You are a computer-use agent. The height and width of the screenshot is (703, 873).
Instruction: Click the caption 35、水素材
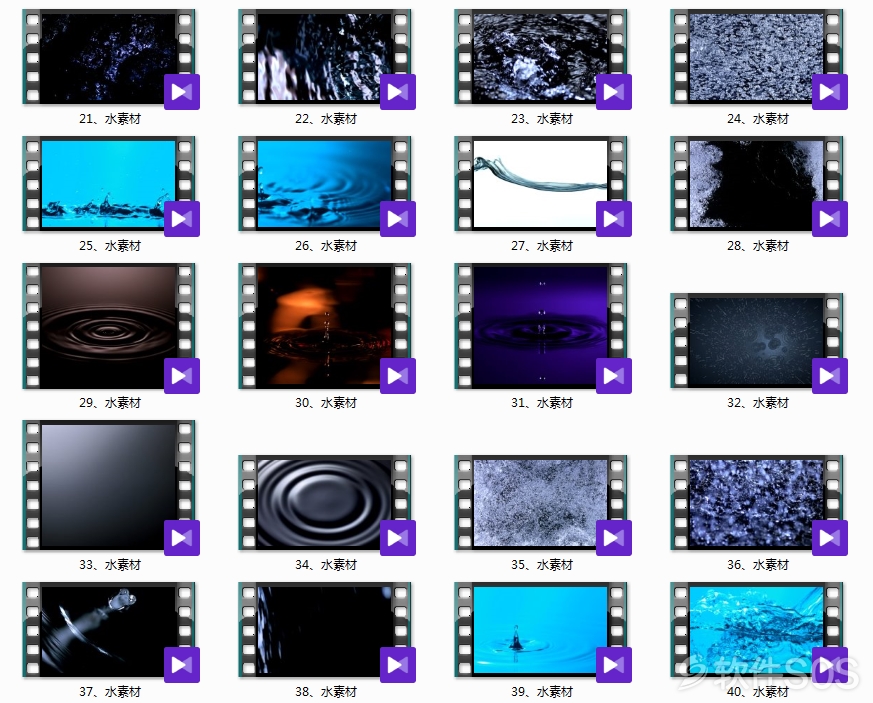[x=542, y=564]
